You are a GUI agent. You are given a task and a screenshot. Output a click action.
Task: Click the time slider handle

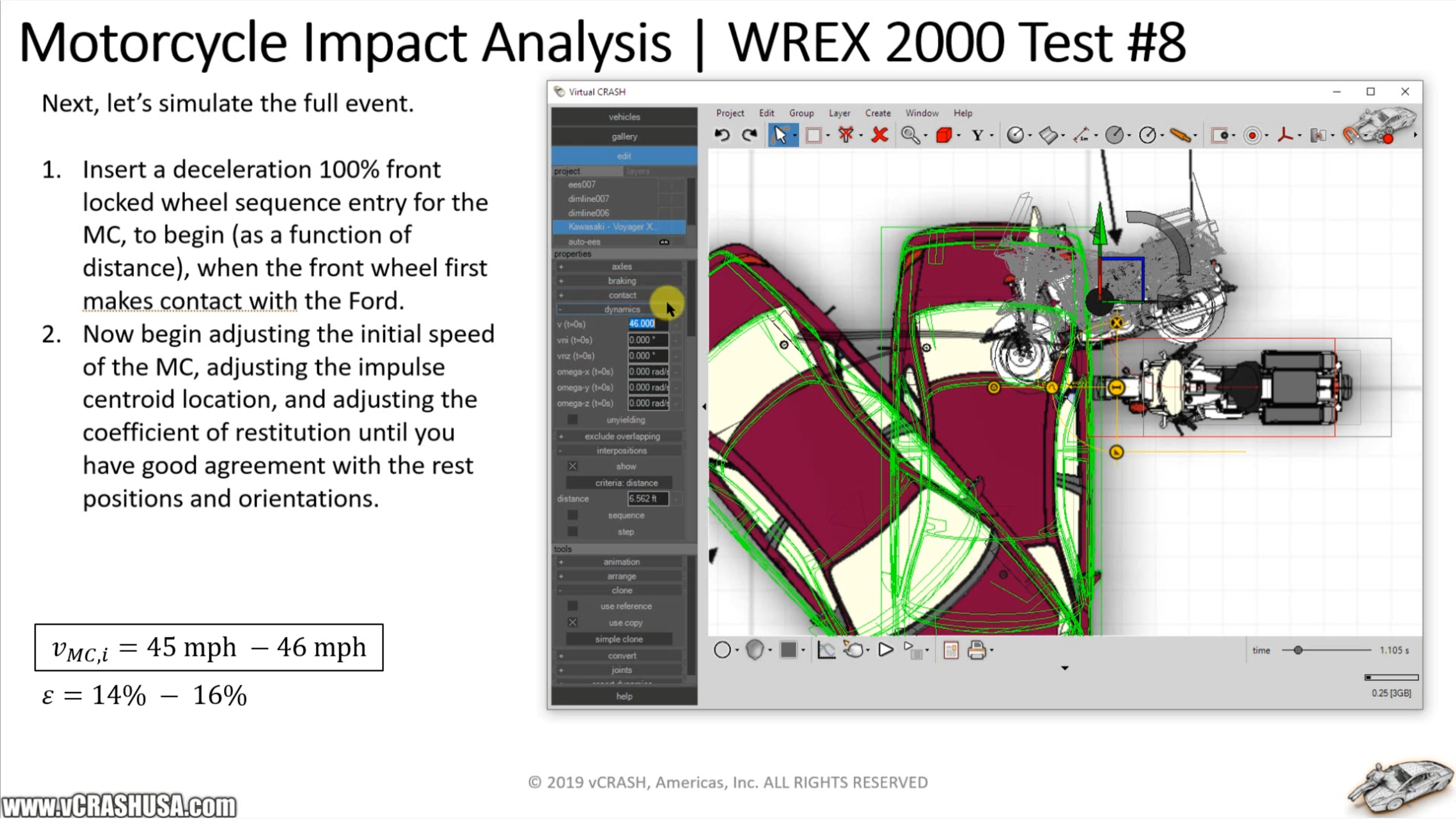[x=1298, y=651]
